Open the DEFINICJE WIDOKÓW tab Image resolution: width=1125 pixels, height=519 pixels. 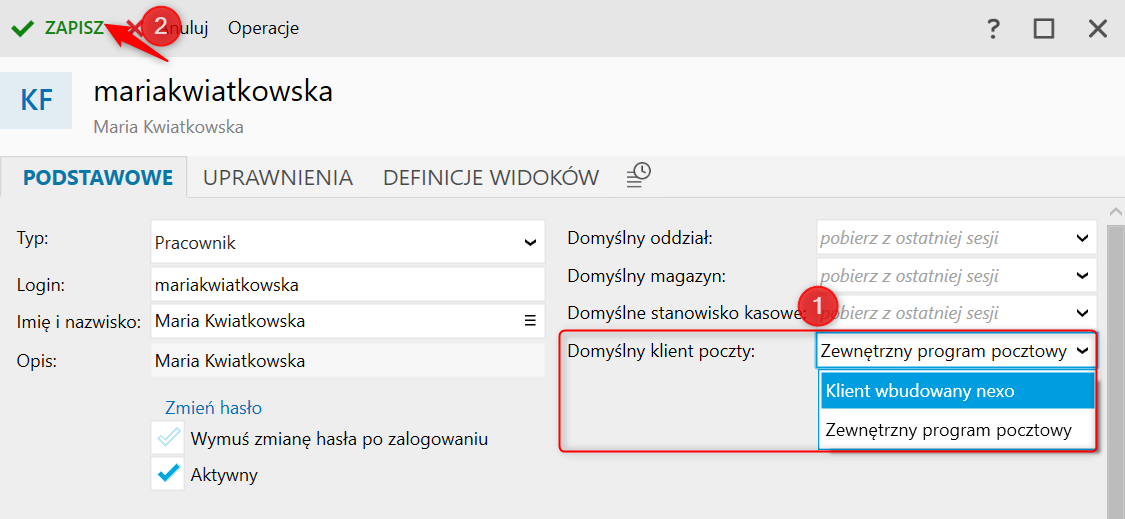pyautogui.click(x=491, y=178)
